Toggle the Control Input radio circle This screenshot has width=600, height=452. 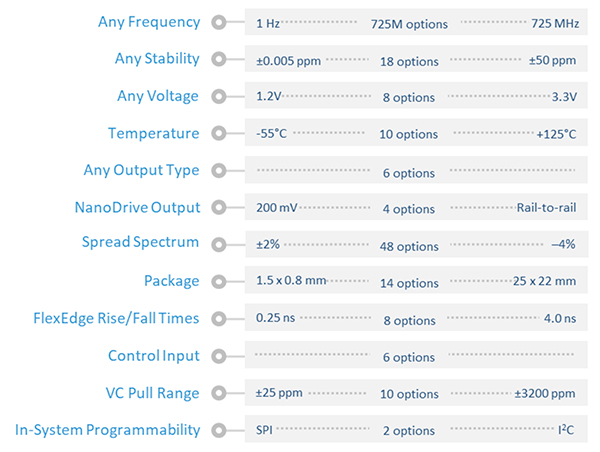219,356
